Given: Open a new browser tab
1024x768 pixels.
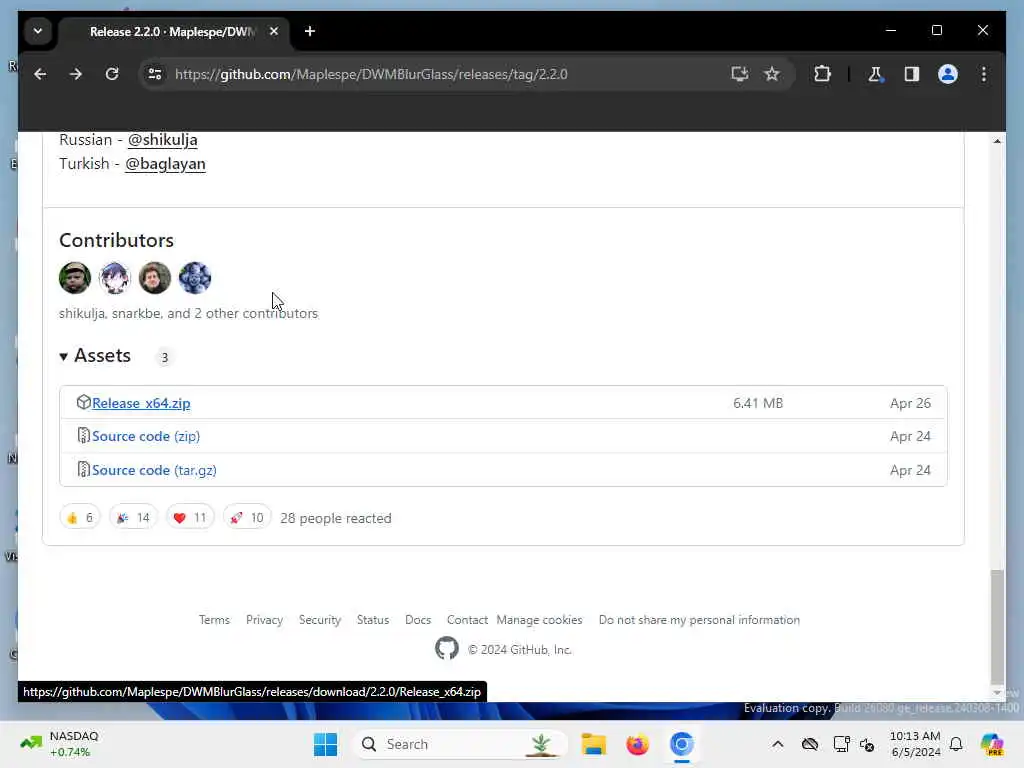Looking at the screenshot, I should pyautogui.click(x=310, y=31).
